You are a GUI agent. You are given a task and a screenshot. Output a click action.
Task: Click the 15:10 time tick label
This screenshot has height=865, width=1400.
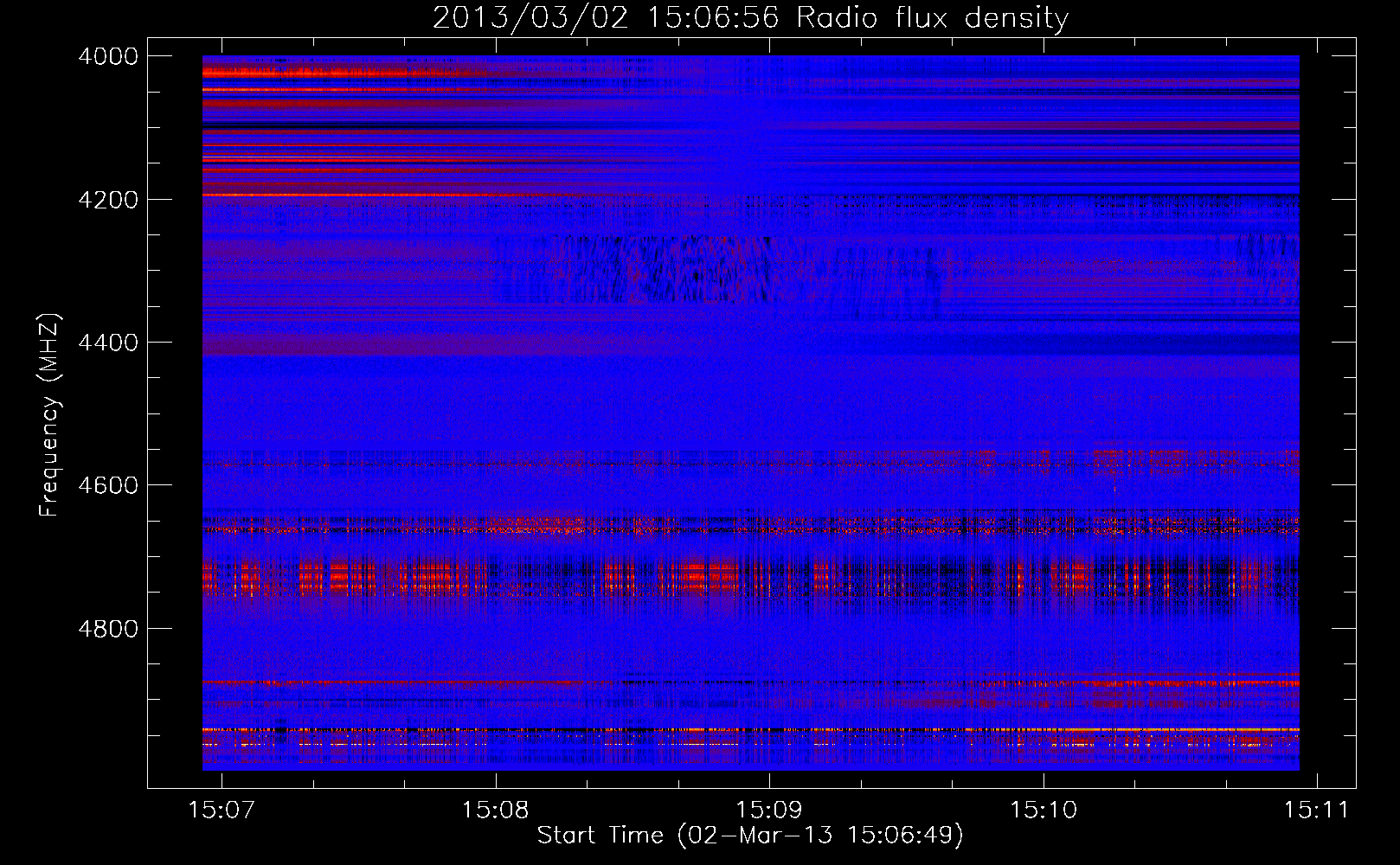1044,810
